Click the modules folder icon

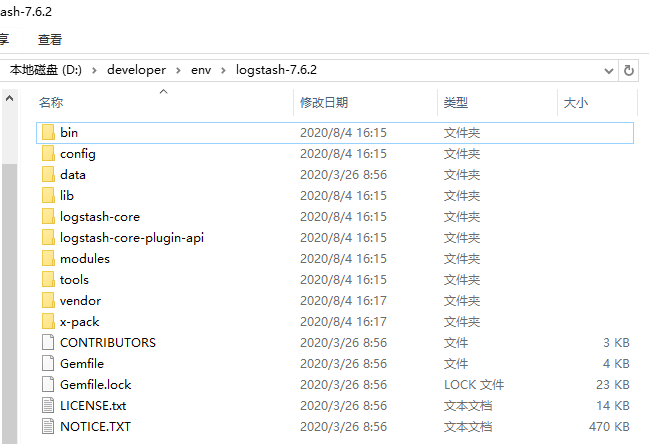tap(48, 259)
